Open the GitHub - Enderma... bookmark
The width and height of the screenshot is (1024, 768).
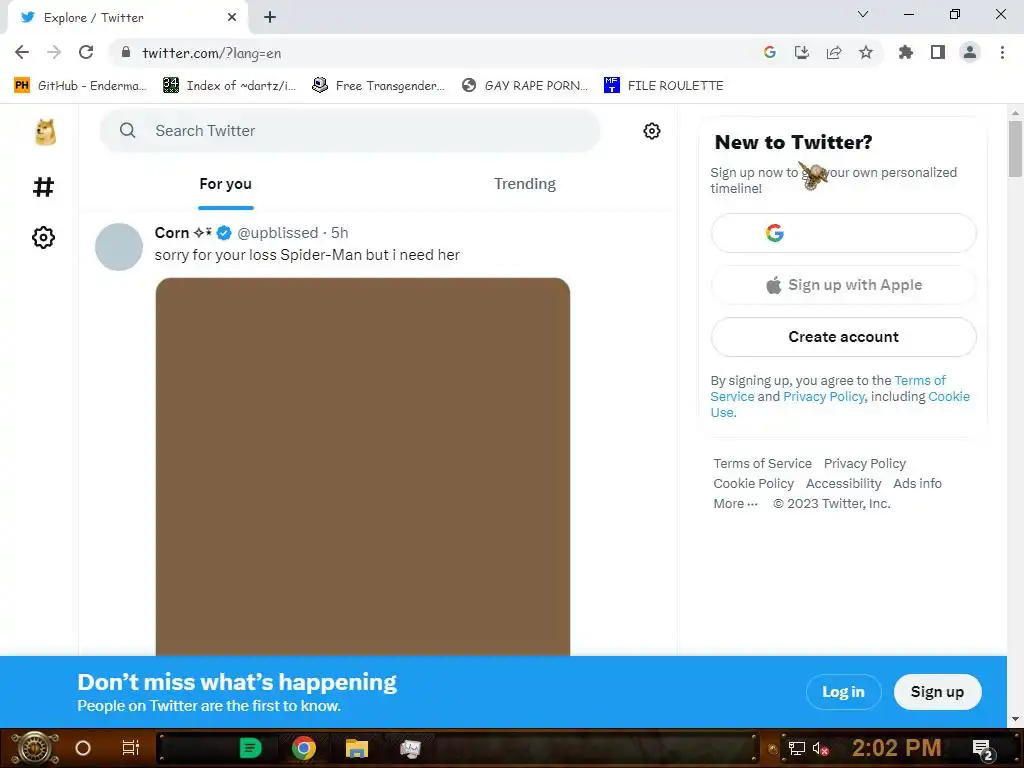coord(80,86)
